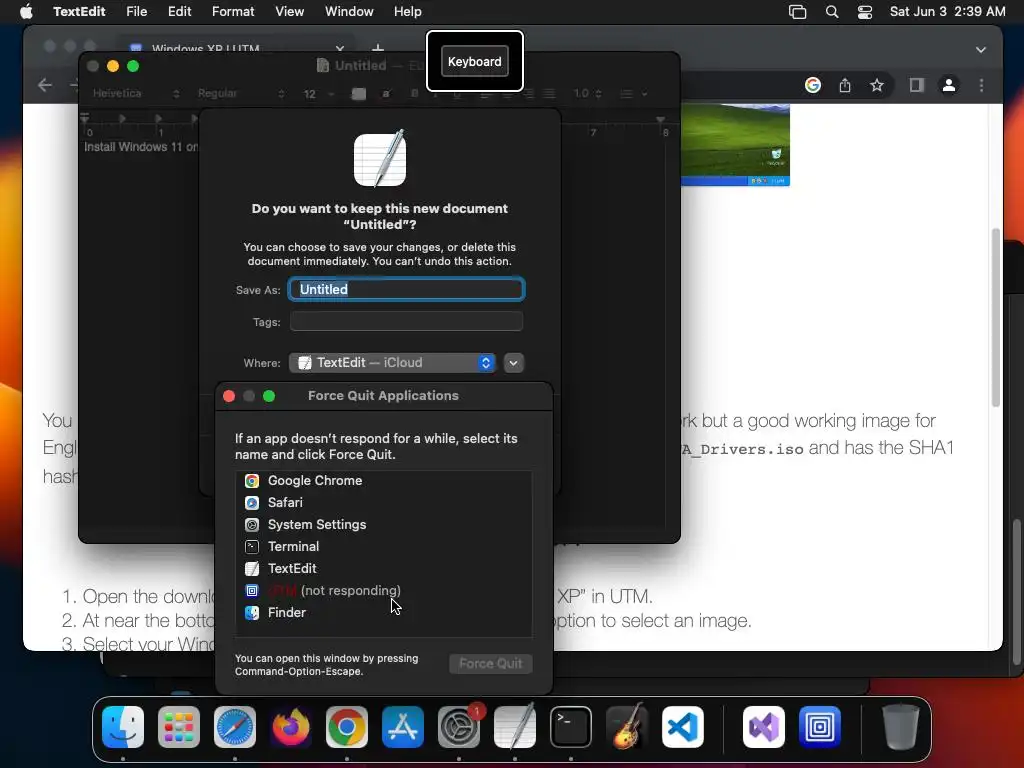Click the date and time in menu bar
This screenshot has height=768, width=1024.
[x=948, y=12]
